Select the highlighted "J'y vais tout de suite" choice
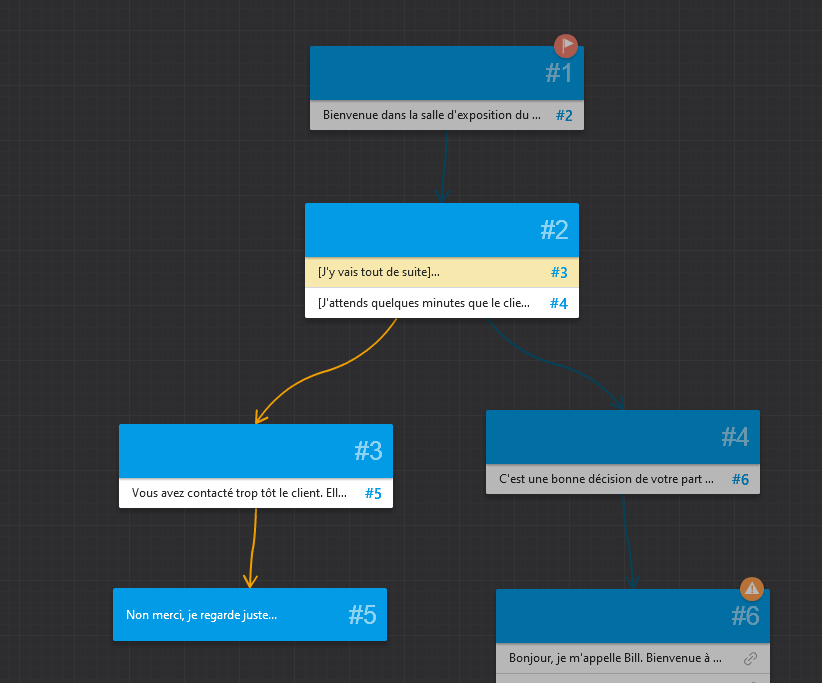 point(425,272)
